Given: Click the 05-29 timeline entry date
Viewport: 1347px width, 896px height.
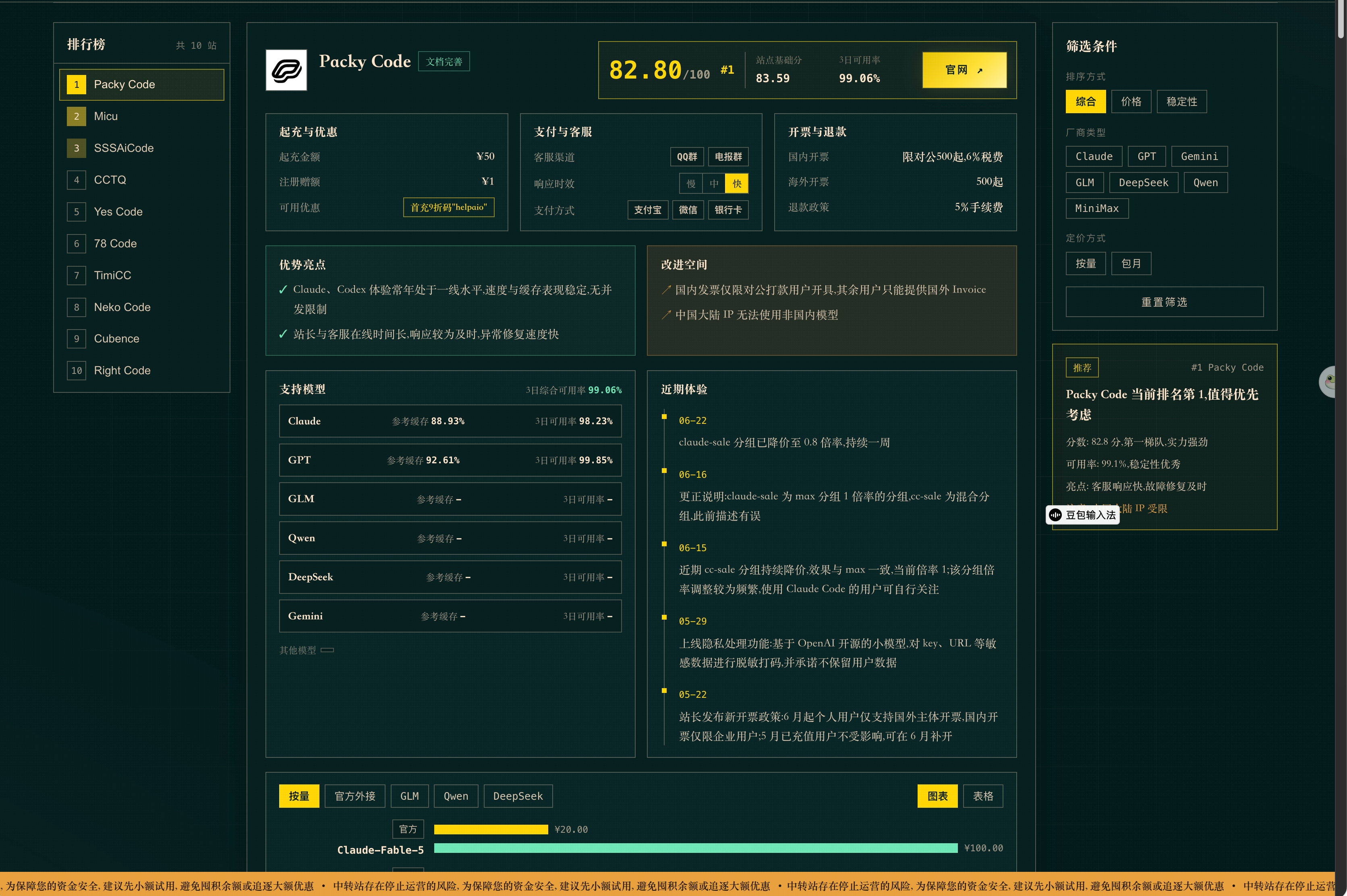Looking at the screenshot, I should tap(692, 621).
